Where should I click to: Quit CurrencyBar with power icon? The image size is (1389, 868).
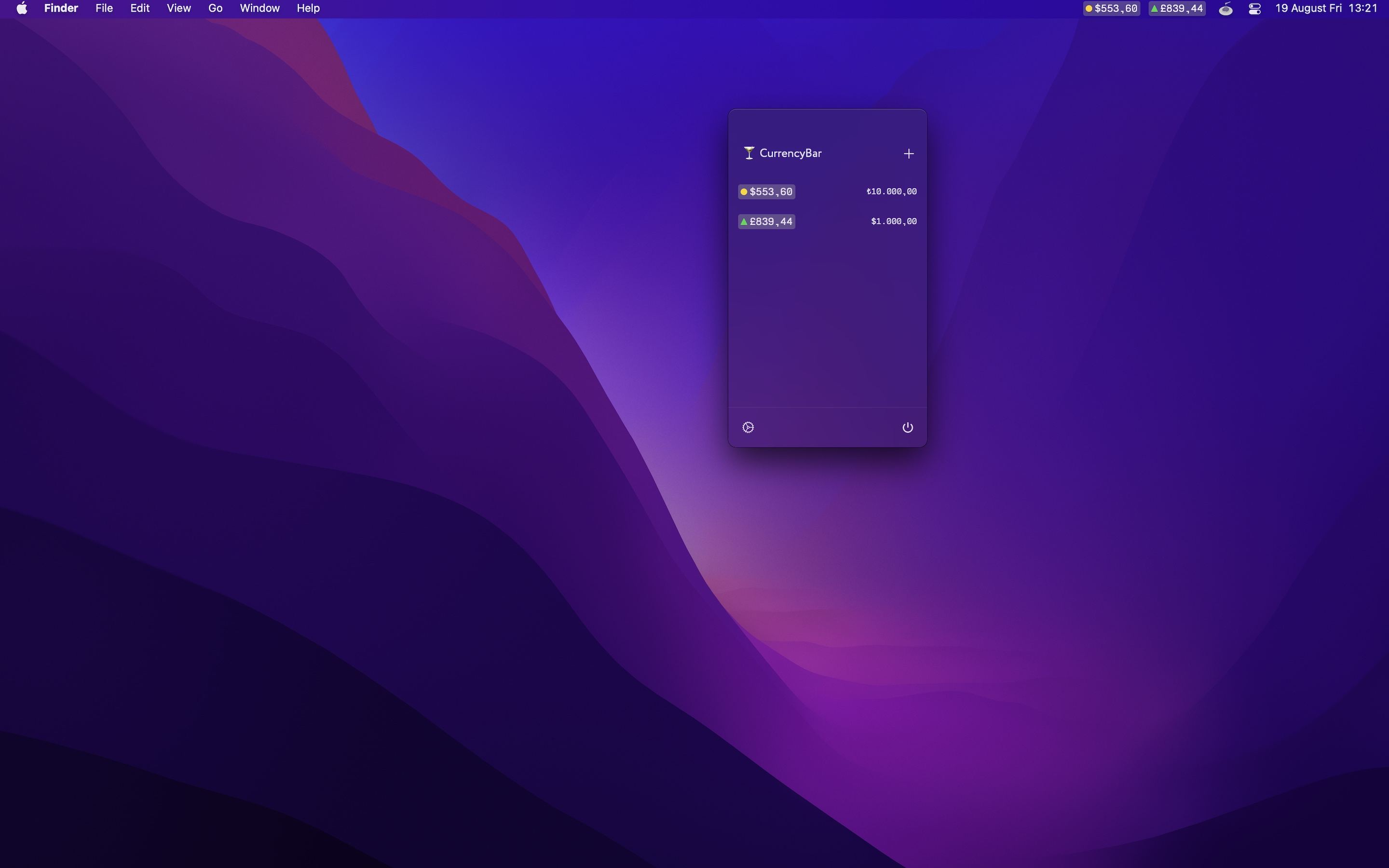tap(908, 427)
